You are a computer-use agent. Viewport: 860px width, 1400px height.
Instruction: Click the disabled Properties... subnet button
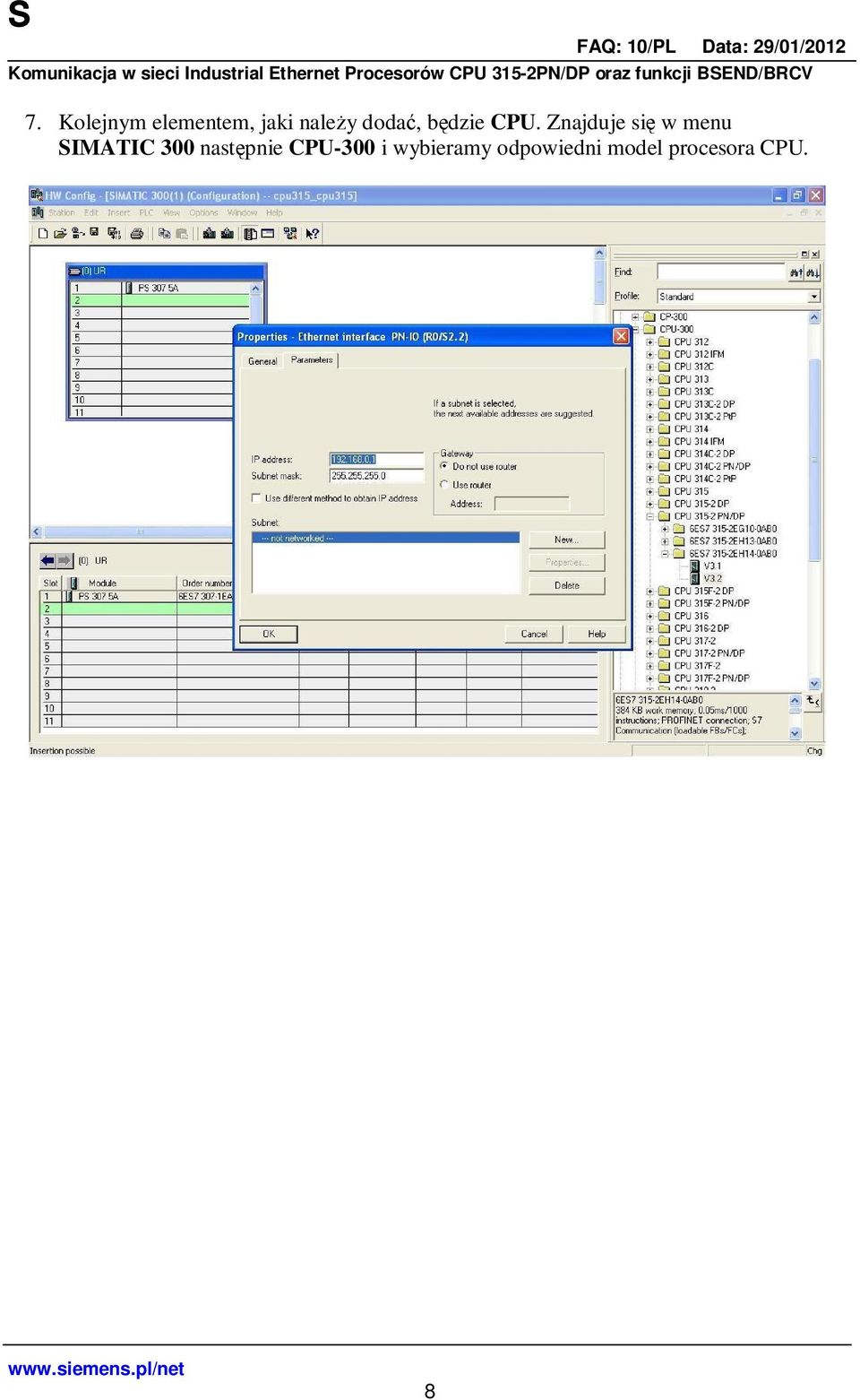point(567,563)
